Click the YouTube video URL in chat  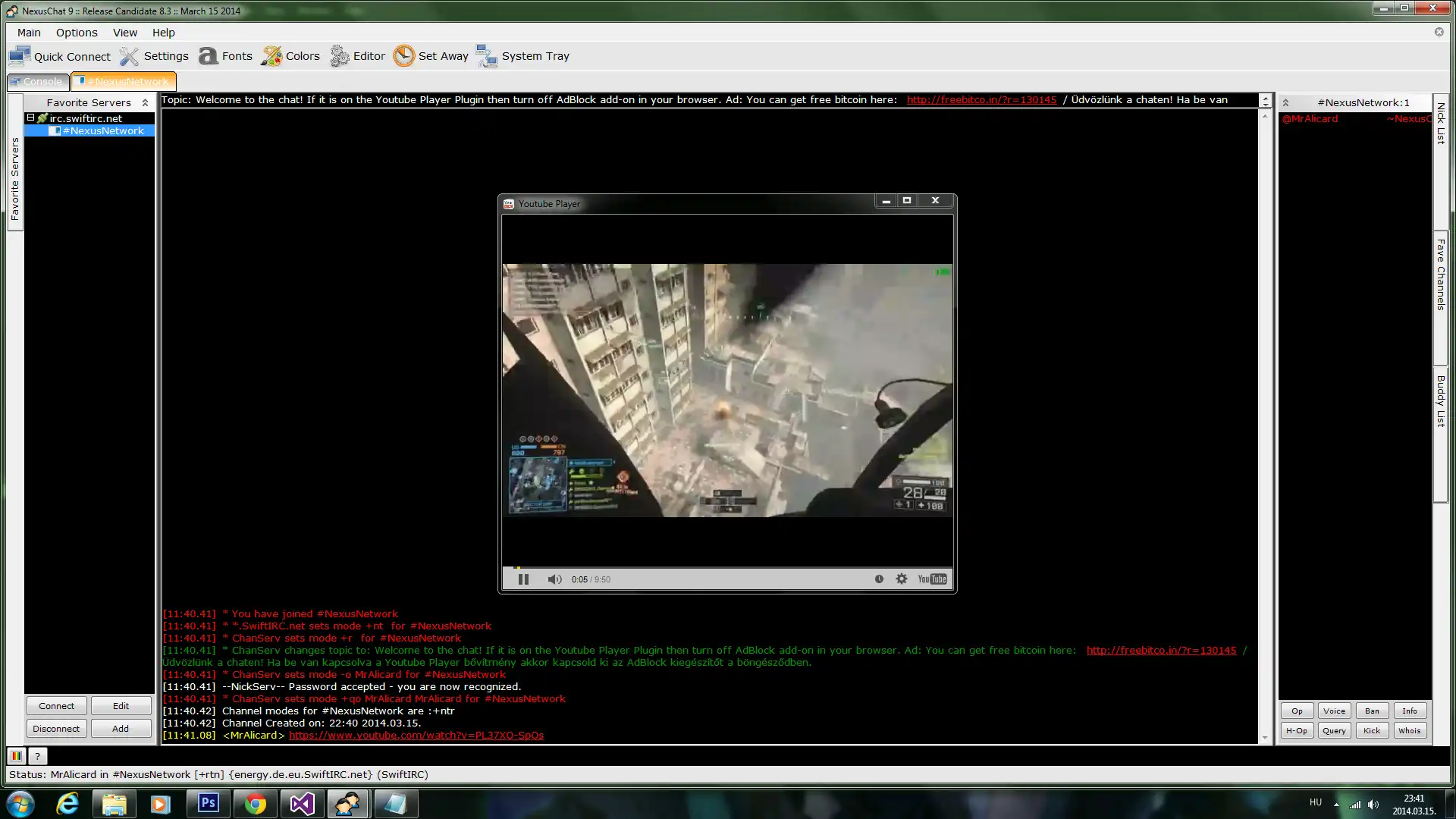click(416, 735)
